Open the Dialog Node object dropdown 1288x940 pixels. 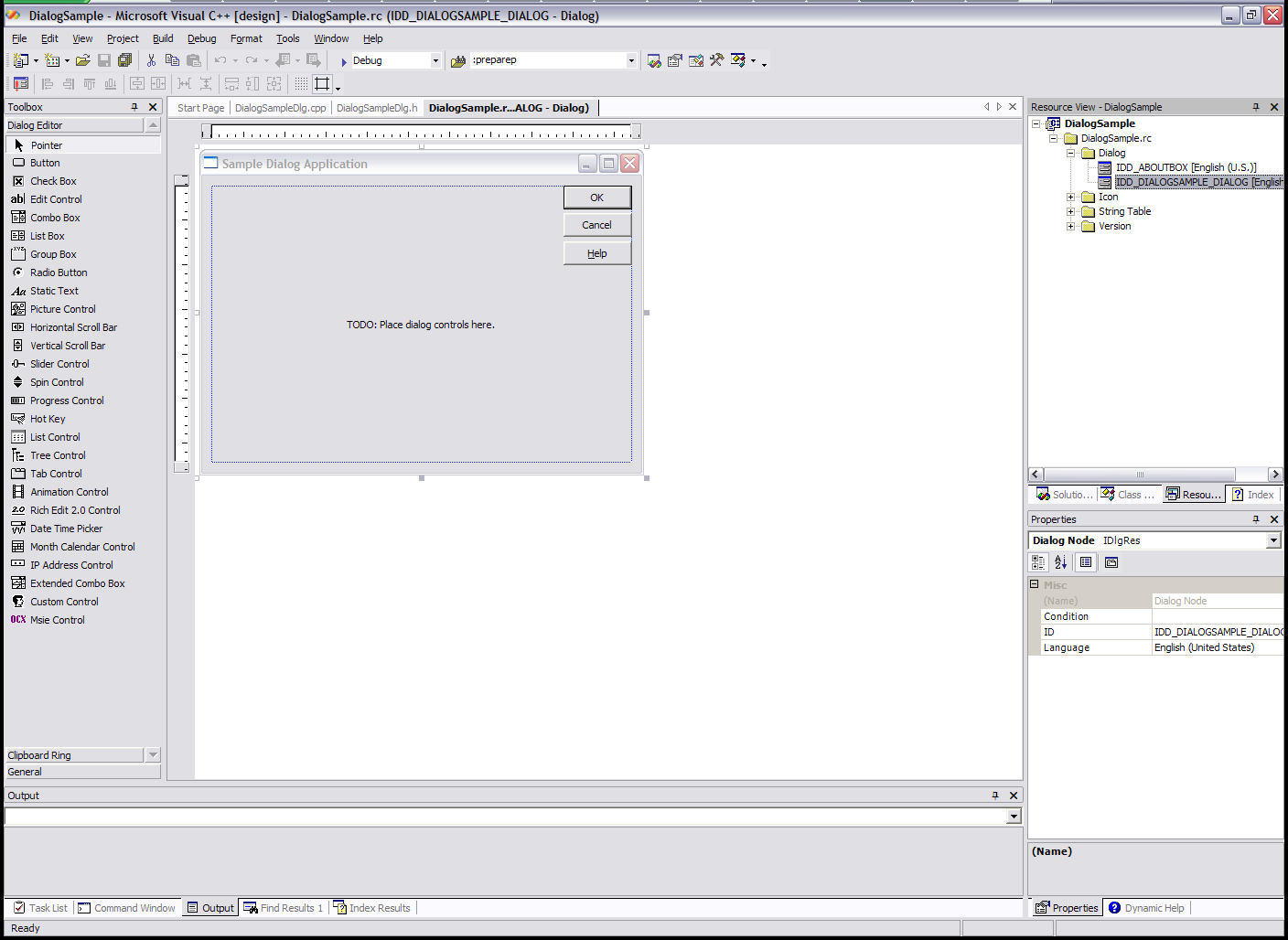1273,540
